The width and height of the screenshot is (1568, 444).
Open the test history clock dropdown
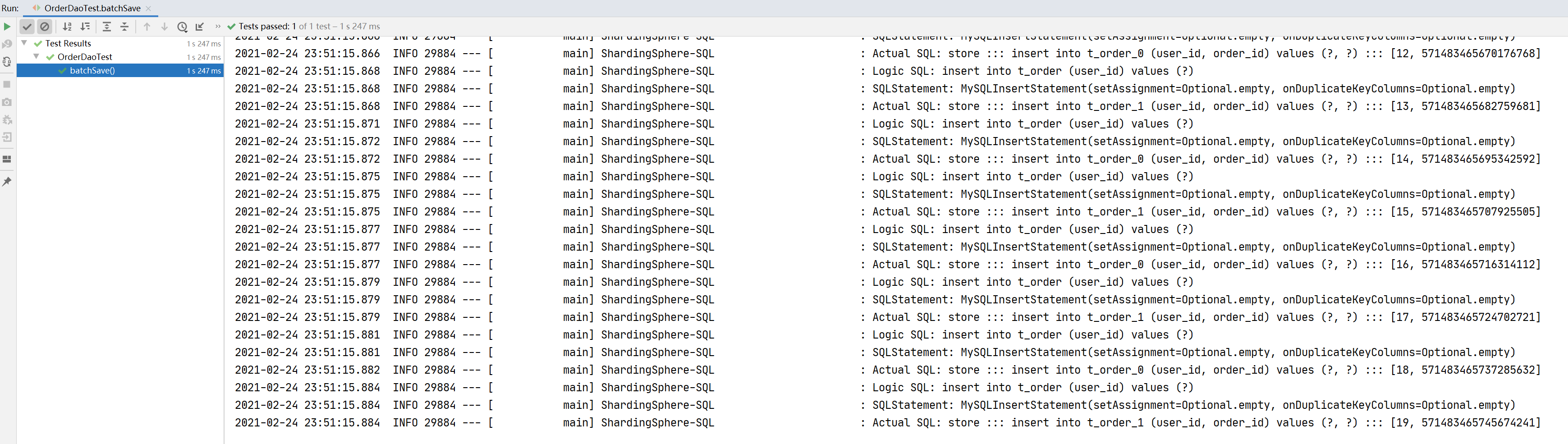pos(182,26)
